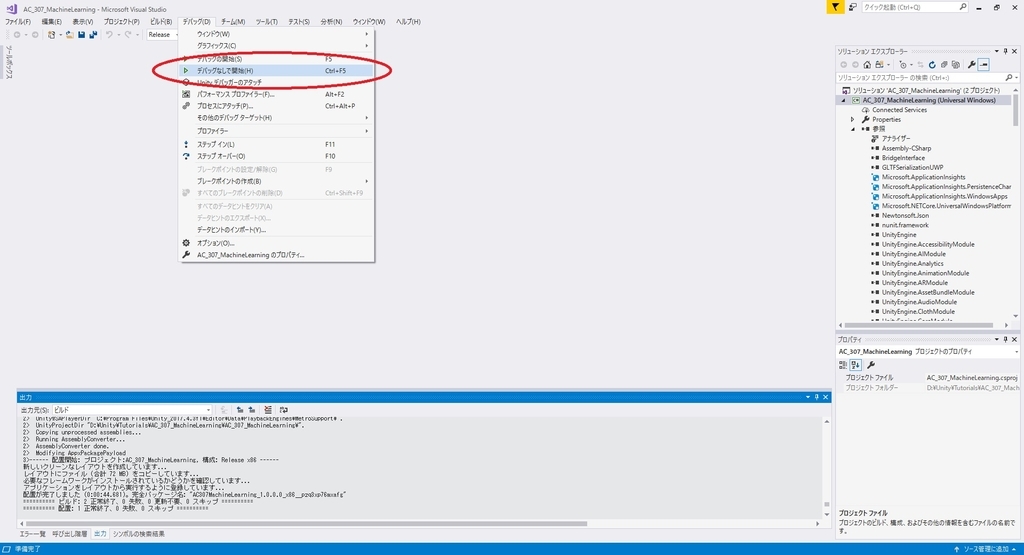Viewport: 1024px width, 555px height.
Task: Select Microsoft.ApplicationInsights reference
Action: 923,177
